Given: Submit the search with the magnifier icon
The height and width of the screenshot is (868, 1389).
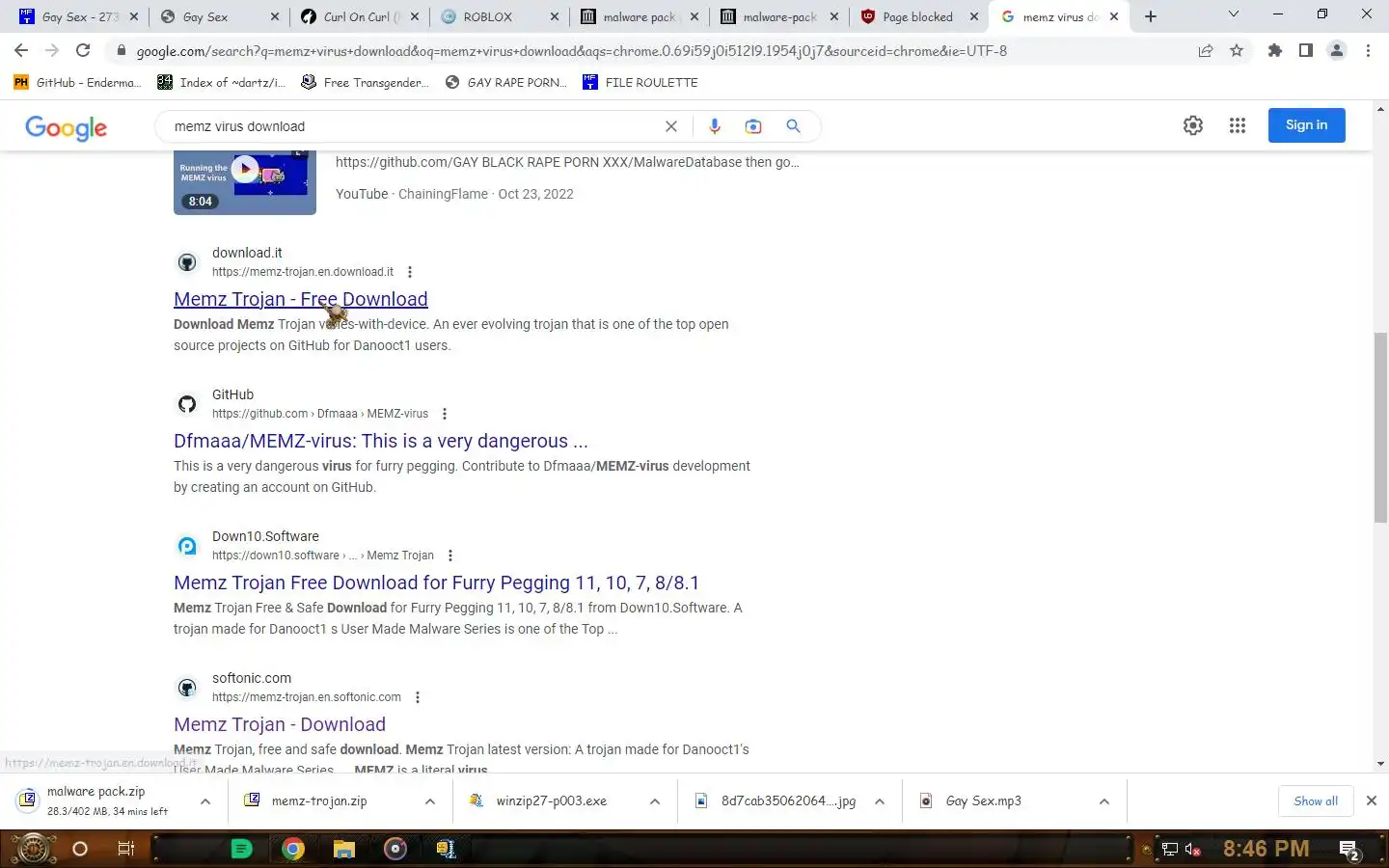Looking at the screenshot, I should click(x=793, y=126).
